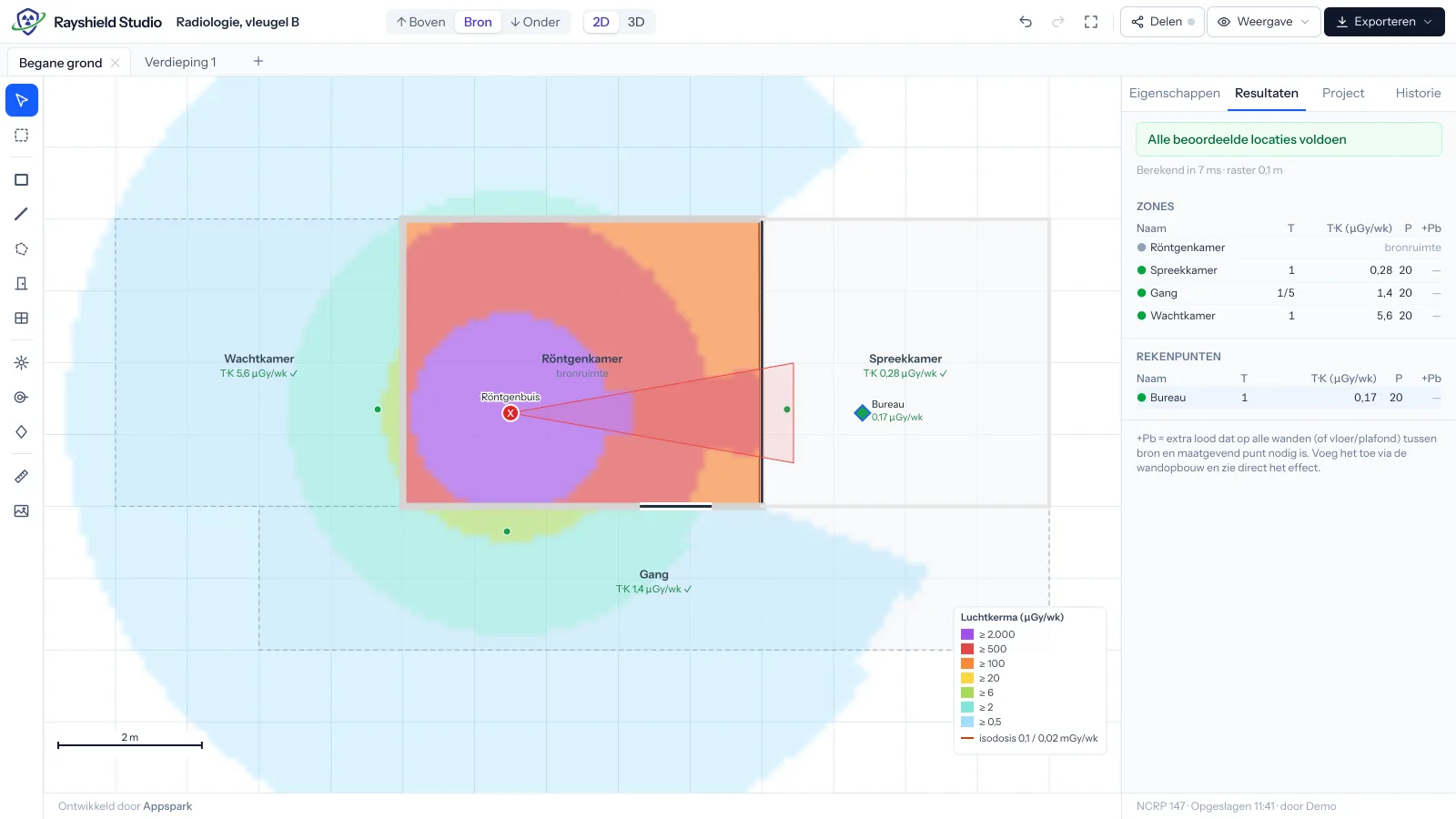Select the window placement tool
The image size is (1456, 819).
click(x=22, y=318)
